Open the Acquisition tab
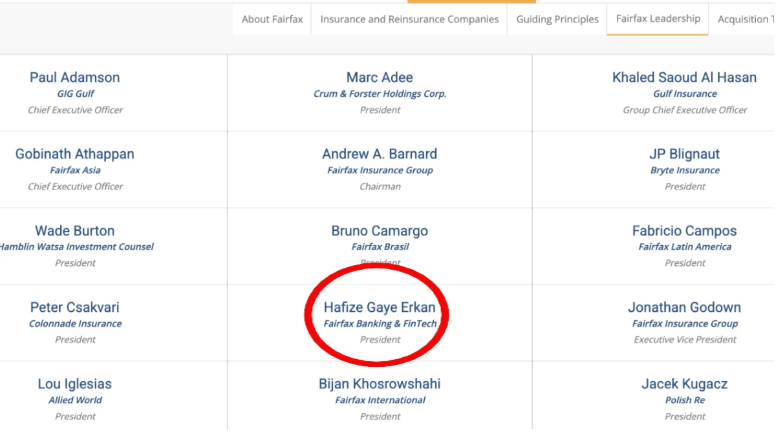The width and height of the screenshot is (776, 441). [x=745, y=19]
